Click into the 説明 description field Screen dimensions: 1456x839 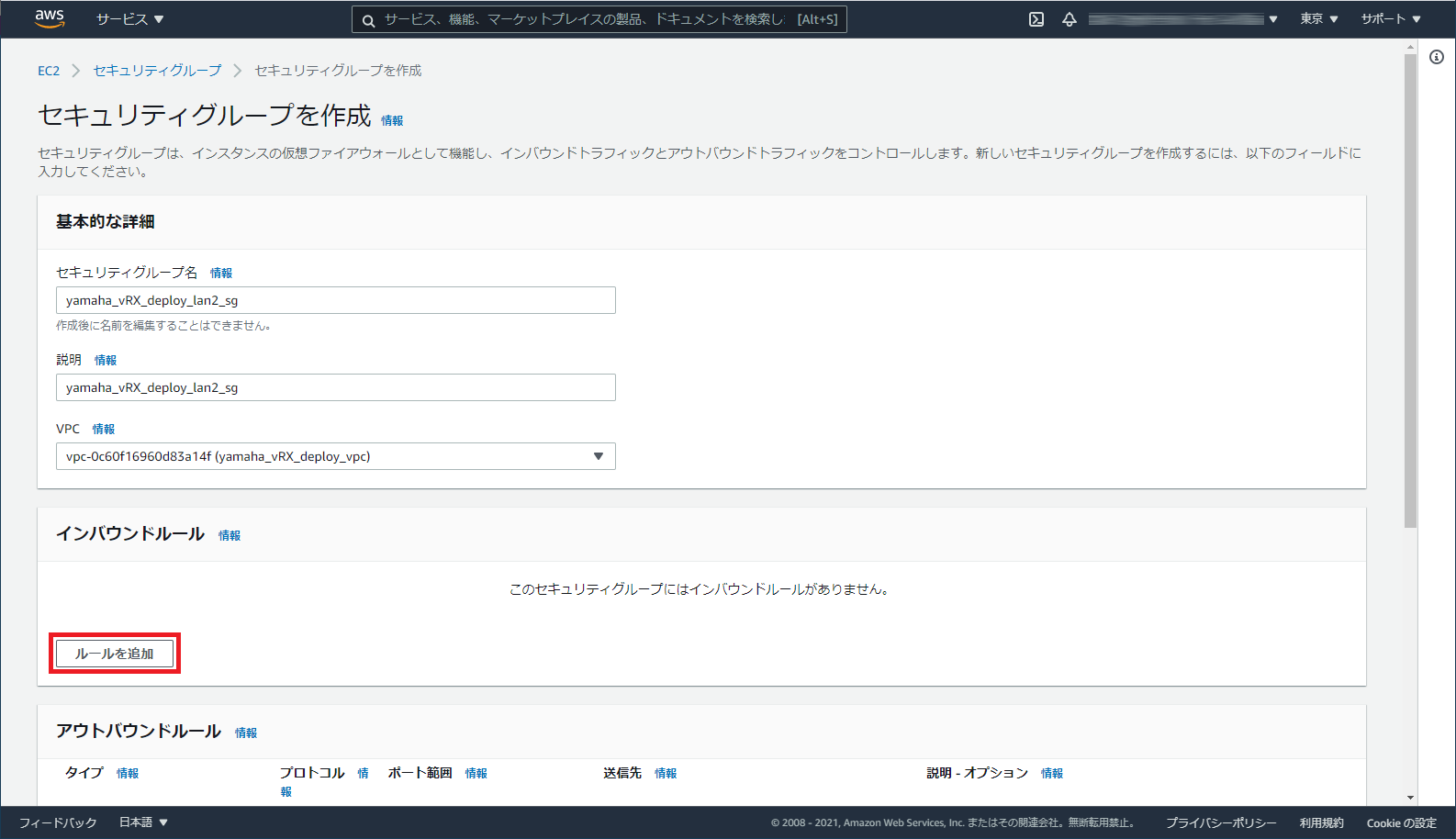[335, 387]
